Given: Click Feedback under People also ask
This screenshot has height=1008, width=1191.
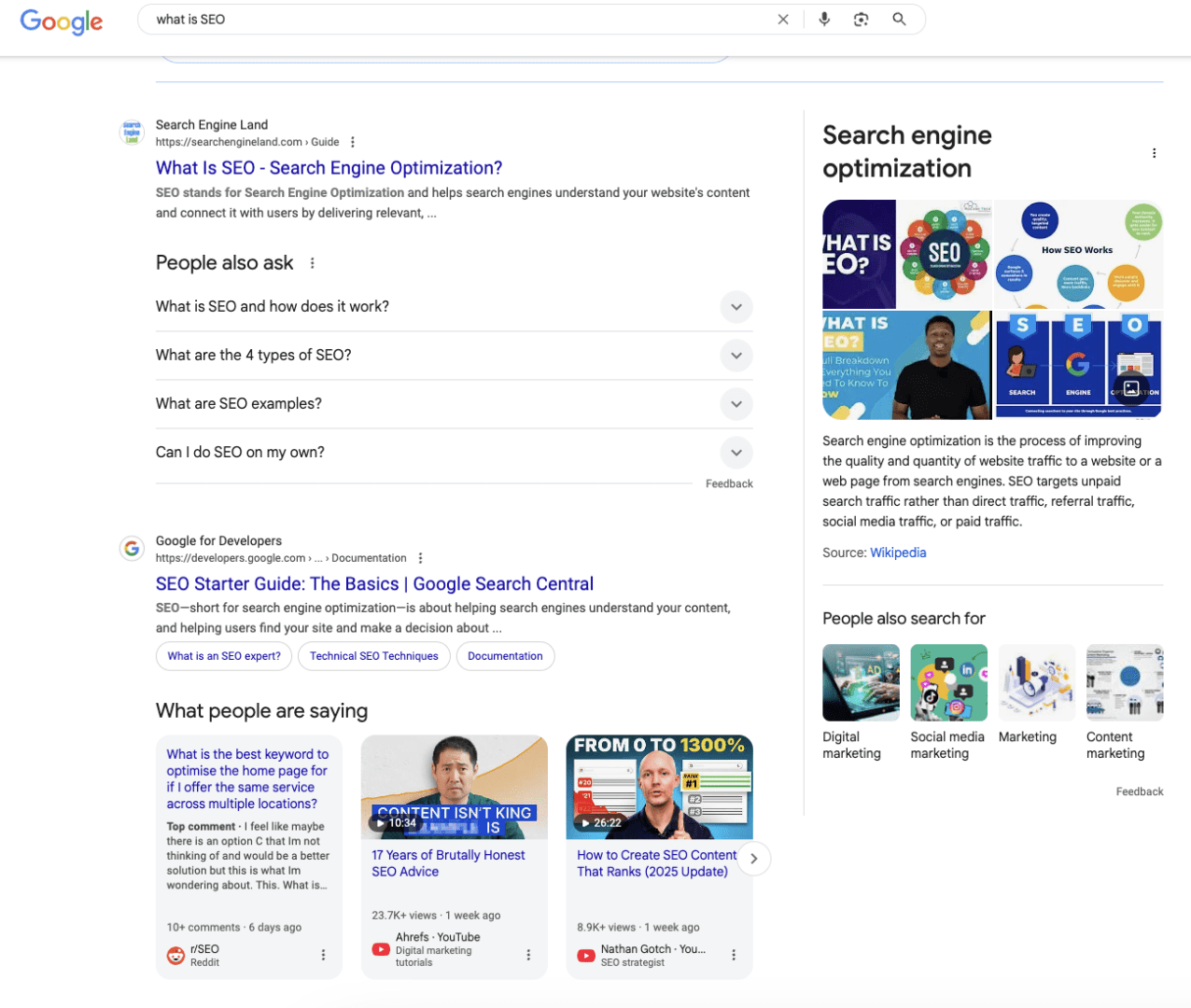Looking at the screenshot, I should click(729, 483).
